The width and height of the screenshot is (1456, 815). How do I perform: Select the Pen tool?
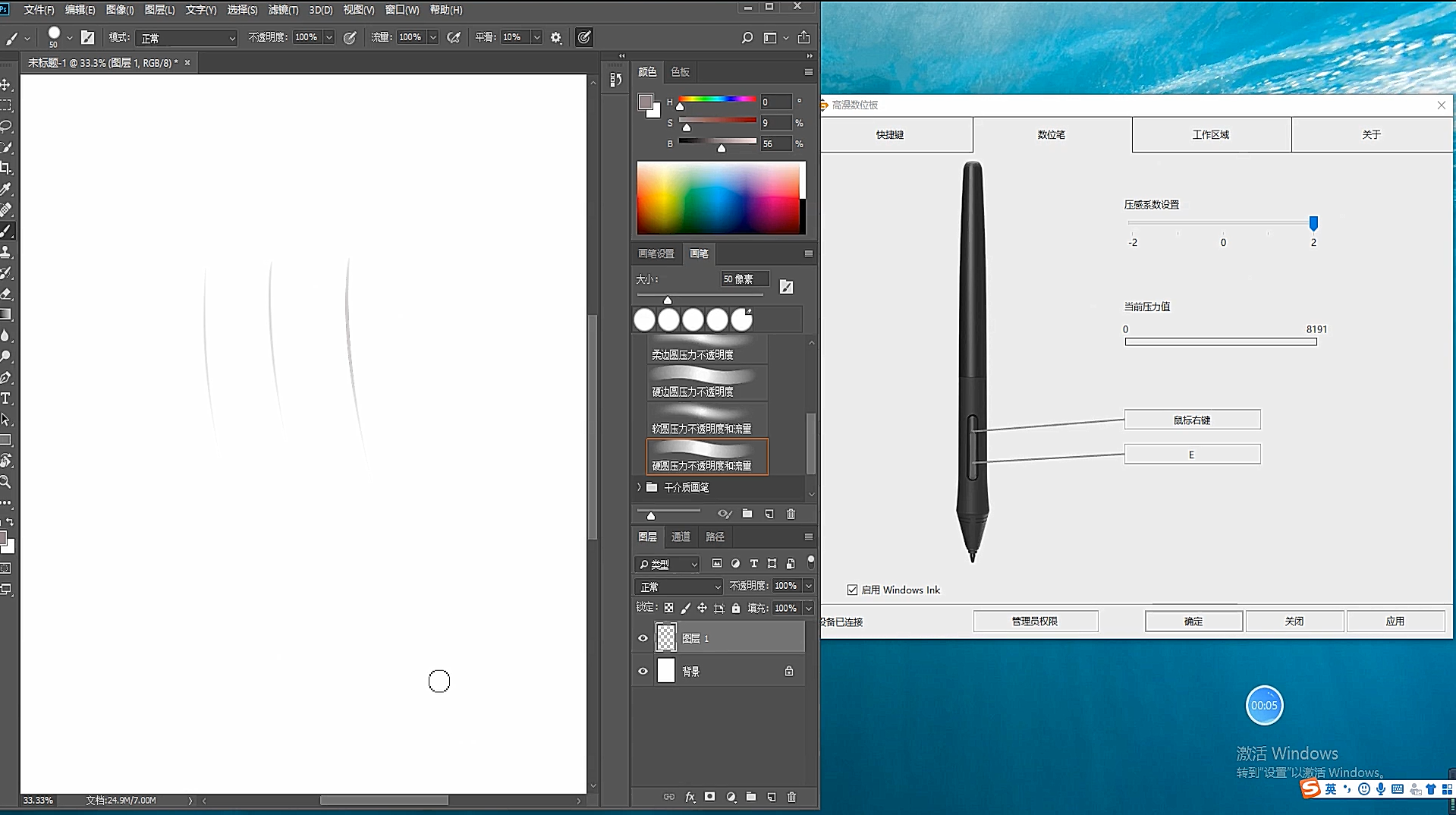pos(5,377)
